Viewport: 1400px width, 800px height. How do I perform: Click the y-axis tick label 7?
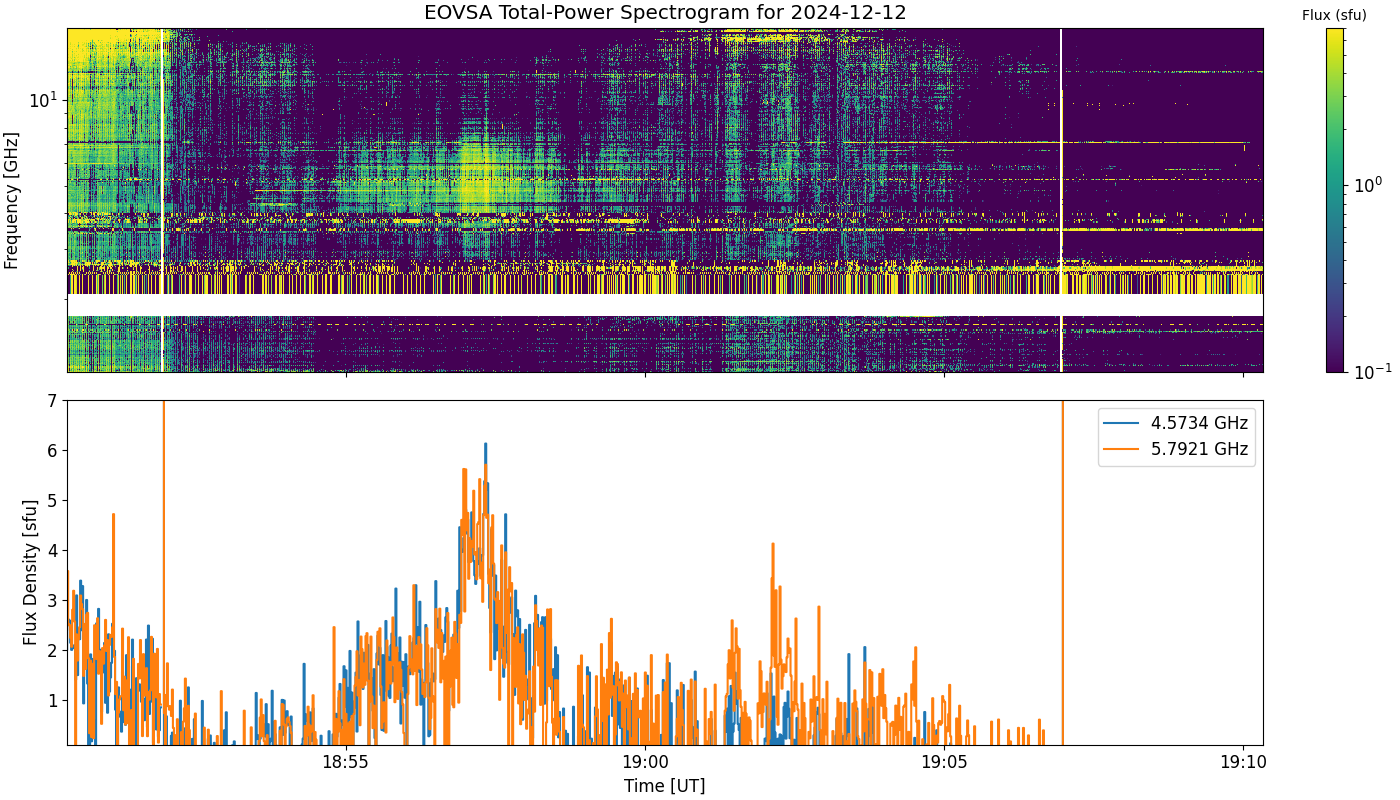53,401
